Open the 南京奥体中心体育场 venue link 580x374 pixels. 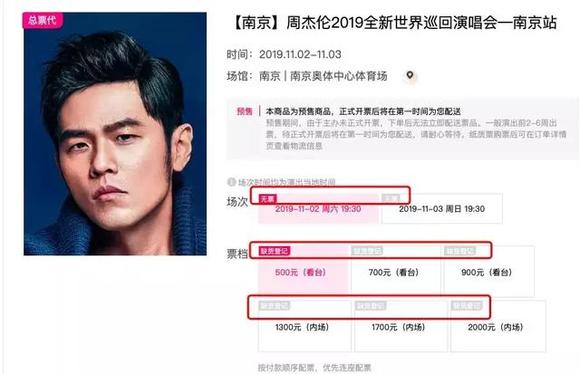(338, 76)
